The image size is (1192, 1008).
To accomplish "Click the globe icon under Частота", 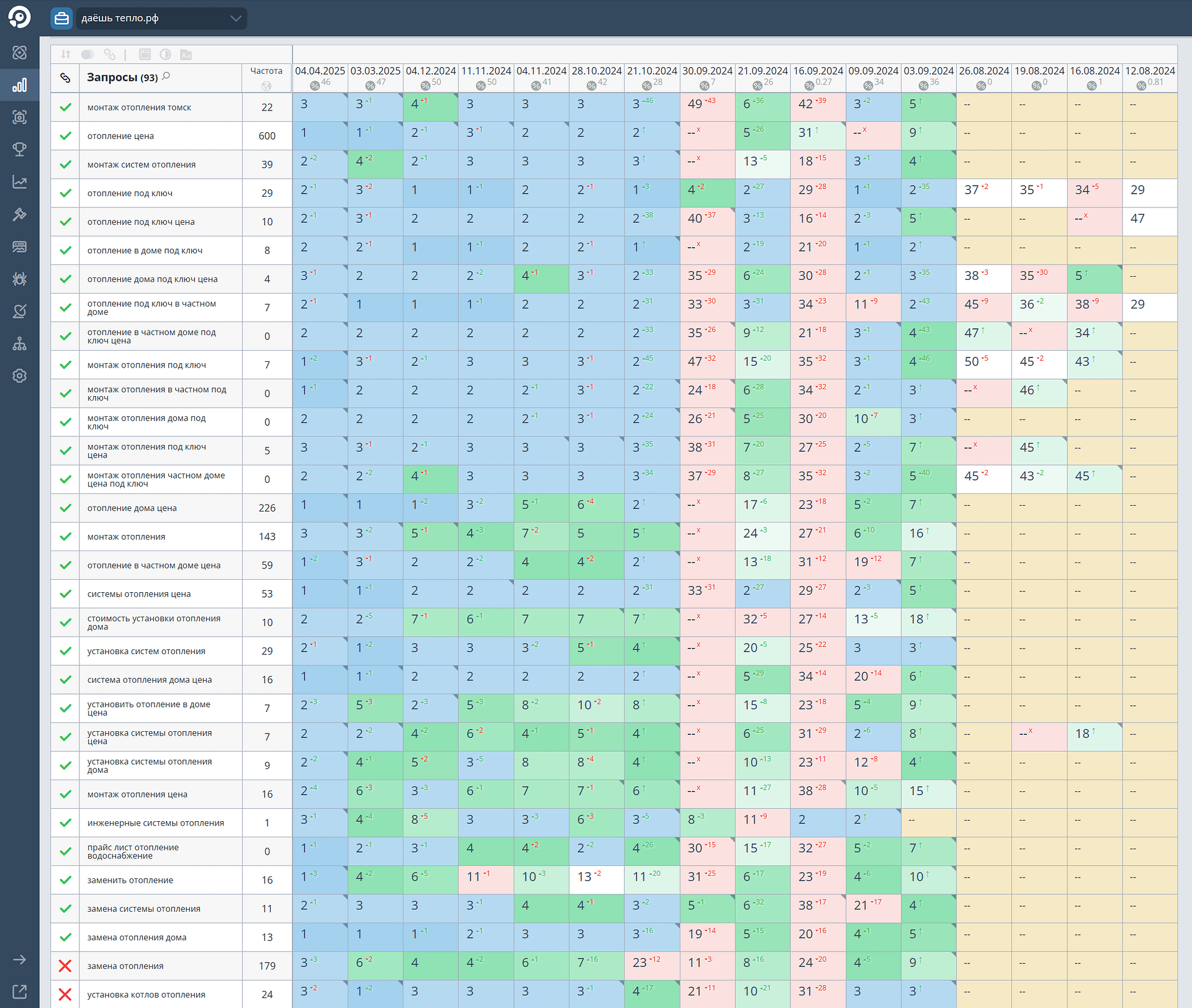I will 266,86.
